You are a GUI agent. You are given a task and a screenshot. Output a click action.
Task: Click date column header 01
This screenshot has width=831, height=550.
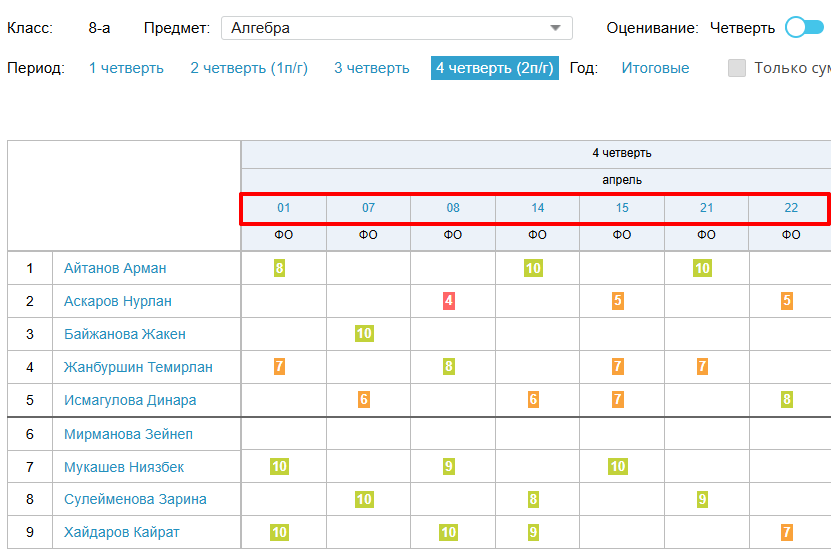point(284,208)
